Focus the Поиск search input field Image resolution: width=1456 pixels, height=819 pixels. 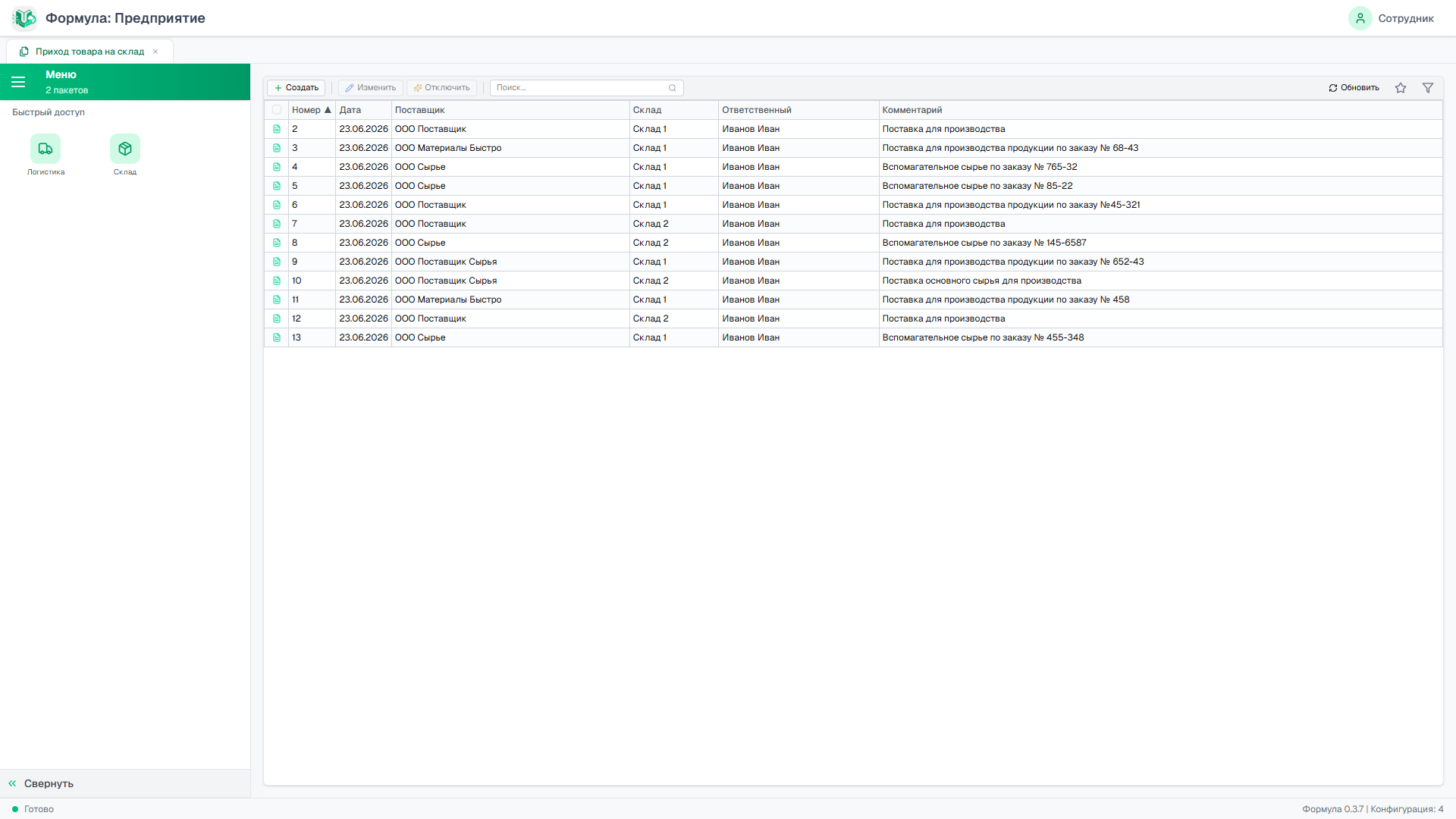(580, 88)
